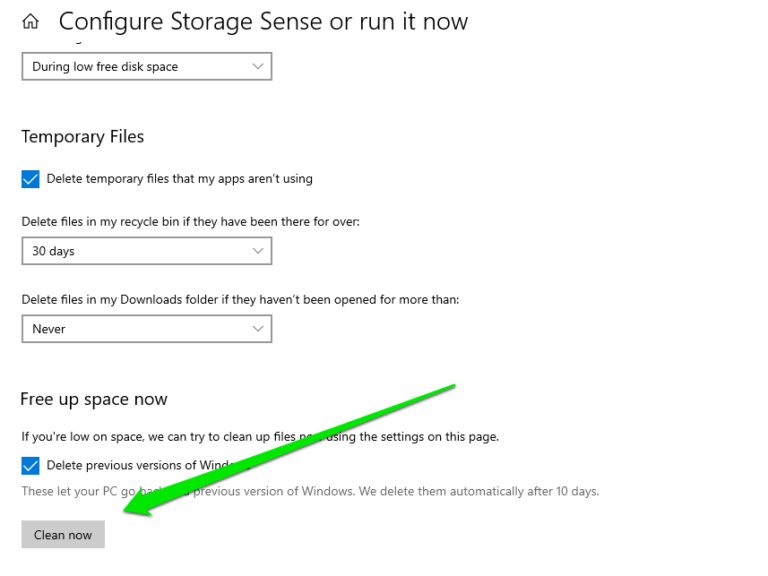Click the recycle bin deletion setting label
The width and height of the screenshot is (768, 576).
pyautogui.click(x=190, y=221)
